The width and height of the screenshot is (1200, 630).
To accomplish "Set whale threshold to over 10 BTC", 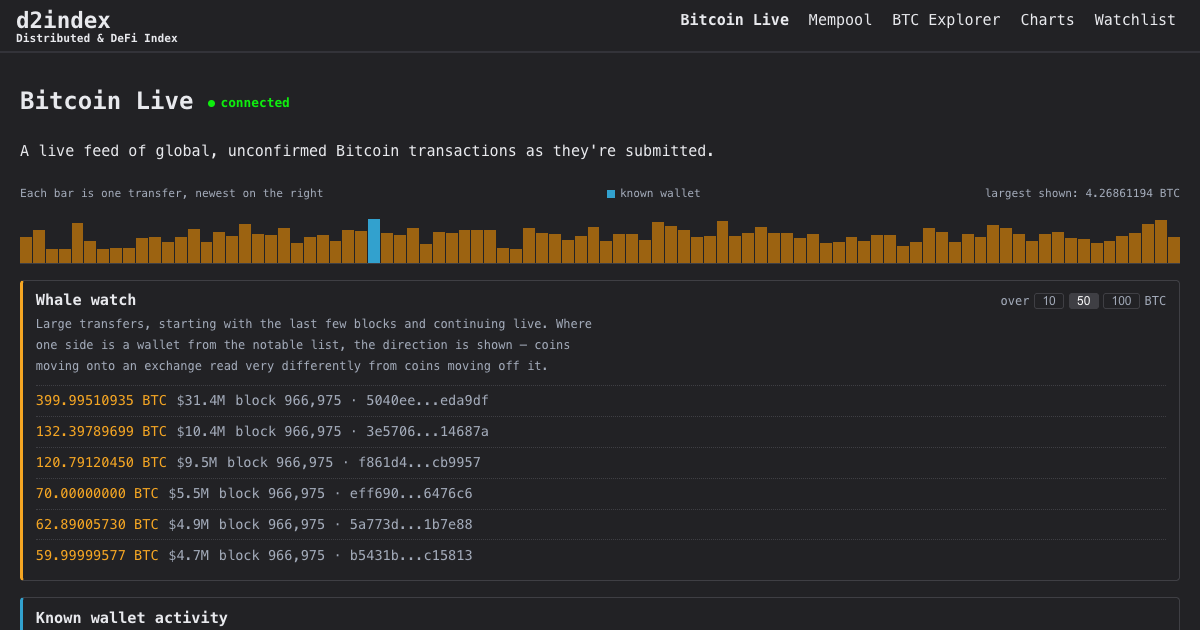I will click(x=1049, y=301).
